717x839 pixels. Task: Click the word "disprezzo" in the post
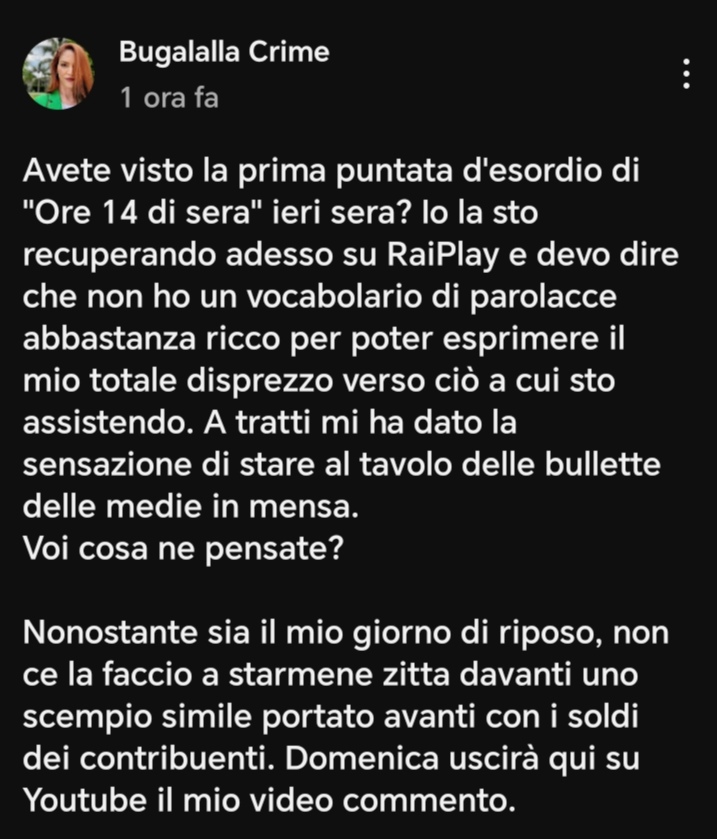tap(260, 382)
